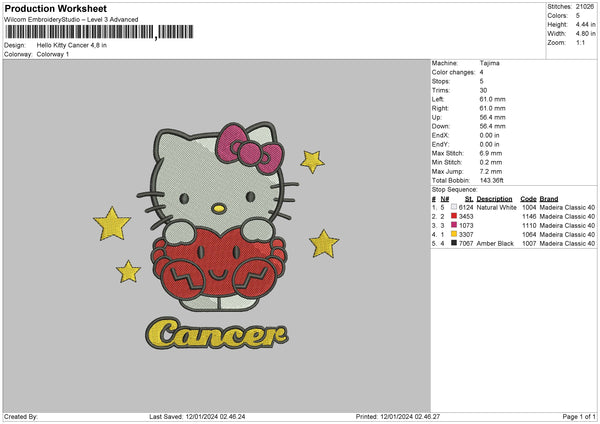600x424 pixels.
Task: Click the Brand column header
Action: (549, 199)
